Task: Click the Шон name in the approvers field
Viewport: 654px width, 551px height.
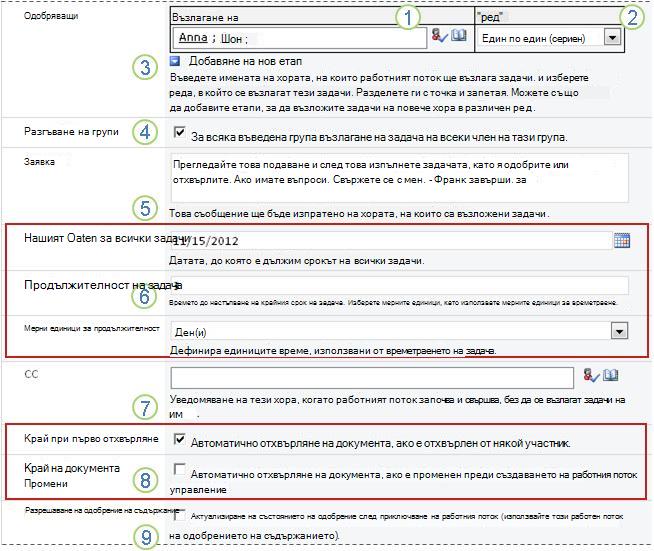Action: (x=231, y=39)
